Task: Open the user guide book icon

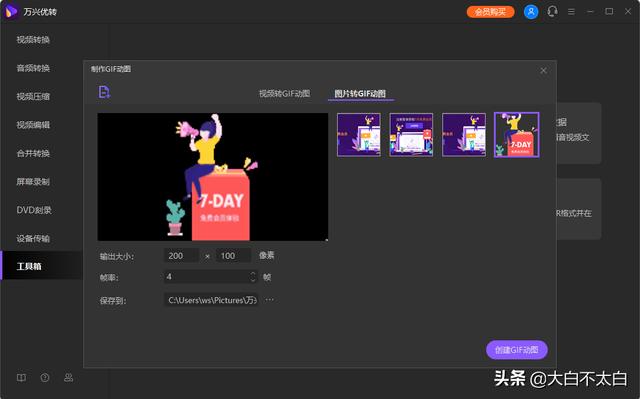Action: coord(21,377)
